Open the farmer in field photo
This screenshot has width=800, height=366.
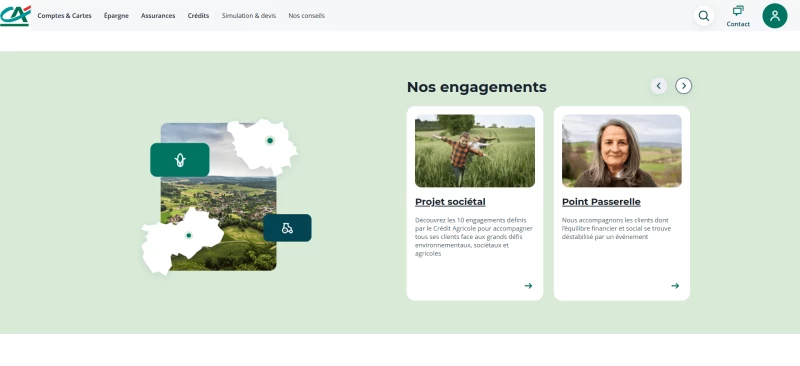(475, 151)
